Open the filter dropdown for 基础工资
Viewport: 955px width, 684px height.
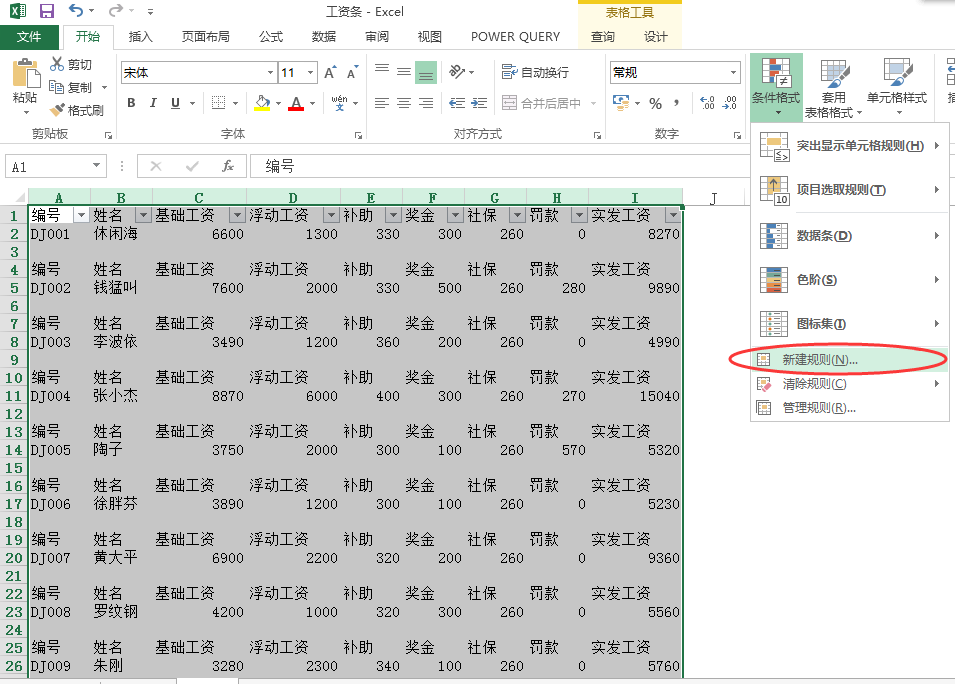coord(237,215)
